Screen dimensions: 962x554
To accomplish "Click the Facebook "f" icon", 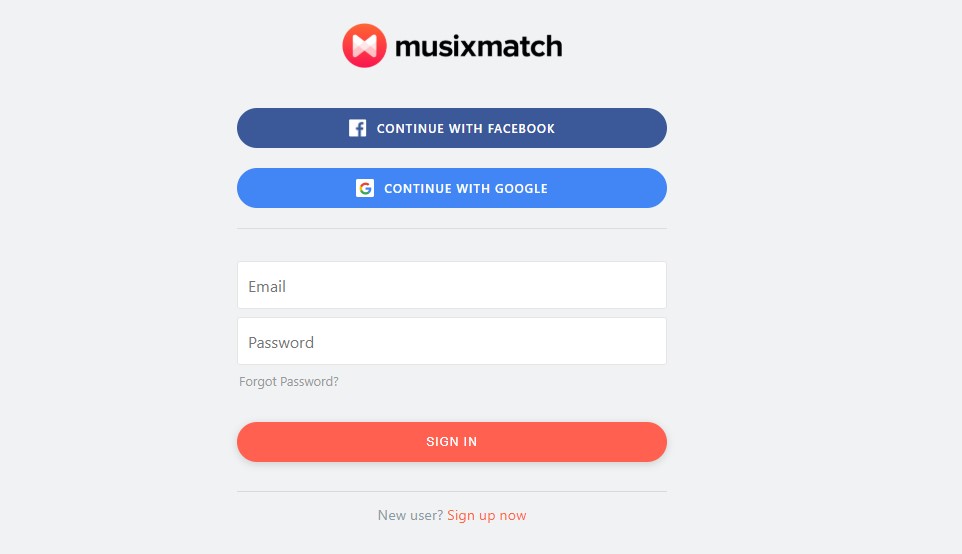I will pyautogui.click(x=358, y=128).
